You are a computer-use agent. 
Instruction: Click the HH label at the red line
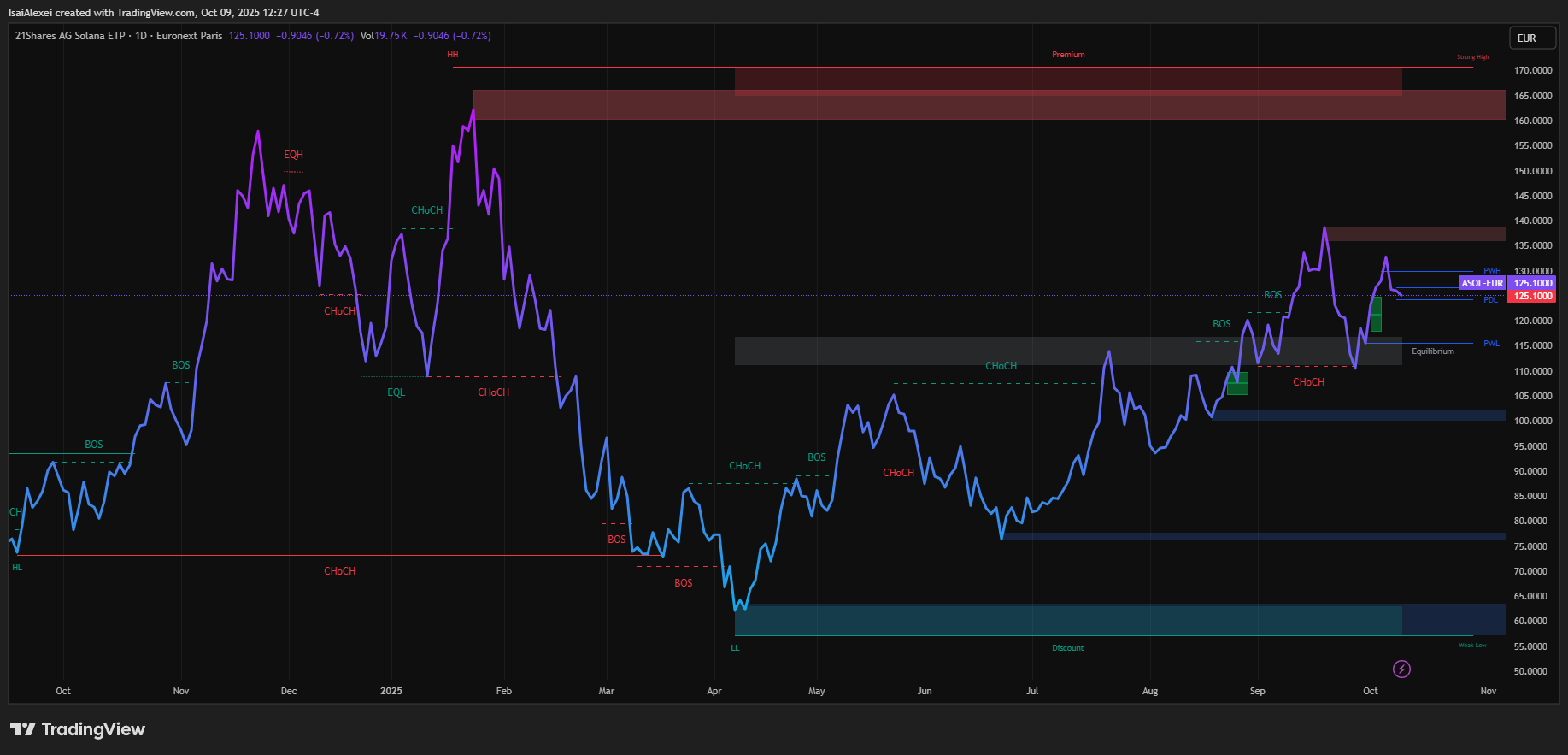click(453, 55)
